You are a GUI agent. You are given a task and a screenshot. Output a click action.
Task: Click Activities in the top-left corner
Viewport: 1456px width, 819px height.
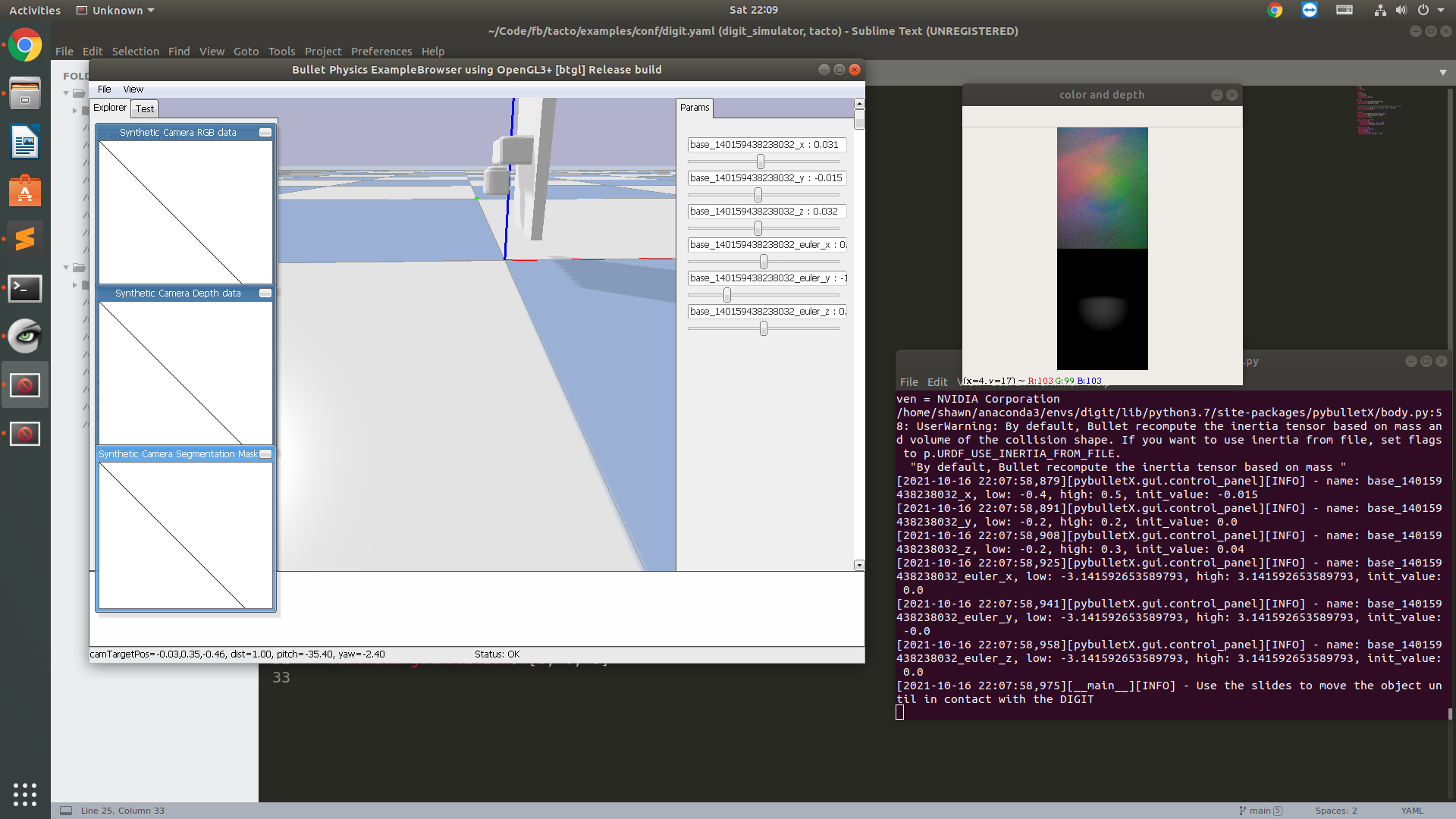[34, 10]
